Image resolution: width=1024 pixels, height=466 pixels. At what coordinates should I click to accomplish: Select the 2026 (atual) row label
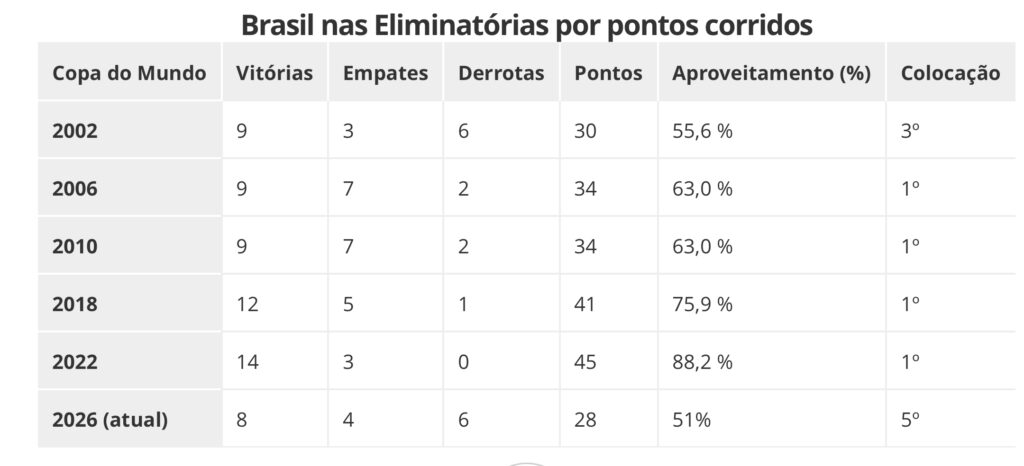click(x=110, y=421)
